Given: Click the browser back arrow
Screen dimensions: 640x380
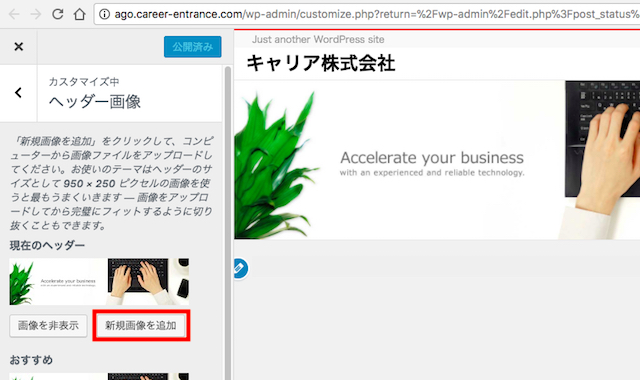Looking at the screenshot, I should 14,14.
